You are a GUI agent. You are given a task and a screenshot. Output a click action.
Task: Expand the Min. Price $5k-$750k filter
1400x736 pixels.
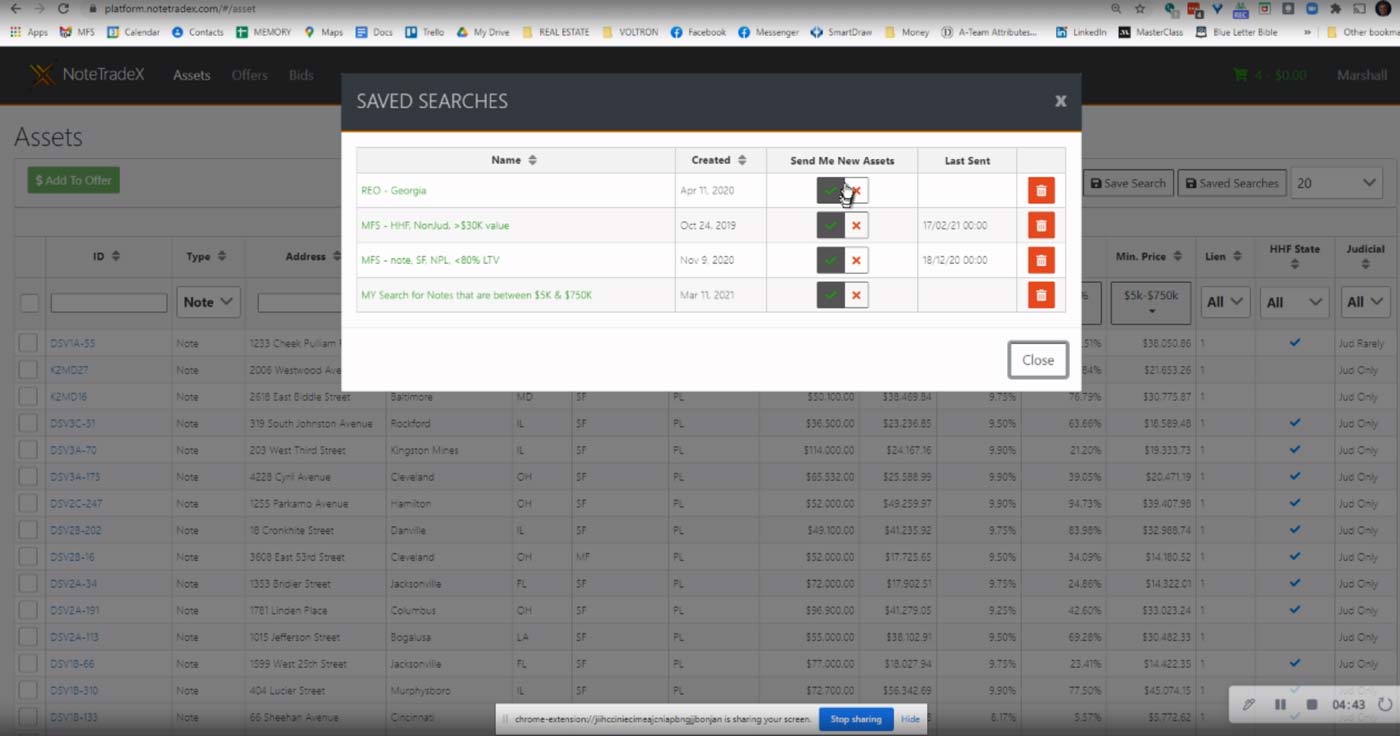[x=1150, y=302]
